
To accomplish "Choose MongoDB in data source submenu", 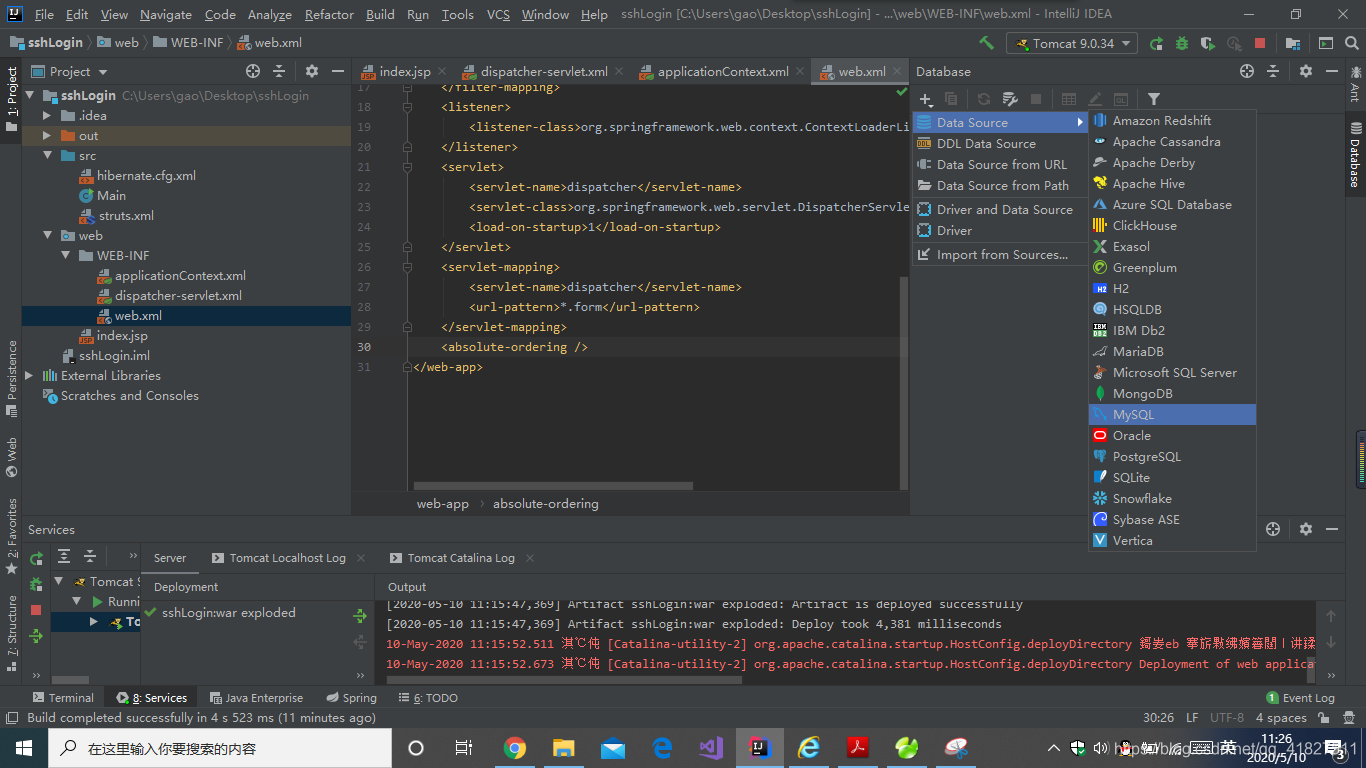I will tap(1172, 394).
